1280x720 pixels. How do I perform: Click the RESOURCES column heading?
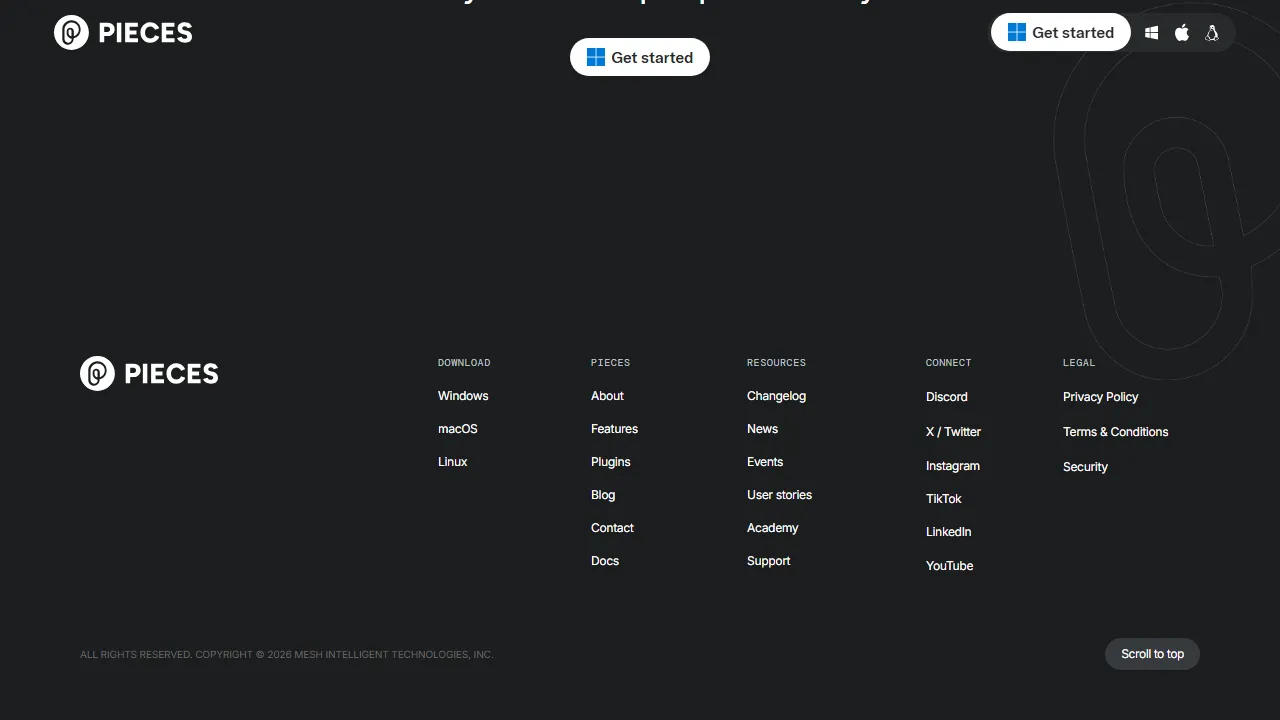[776, 363]
